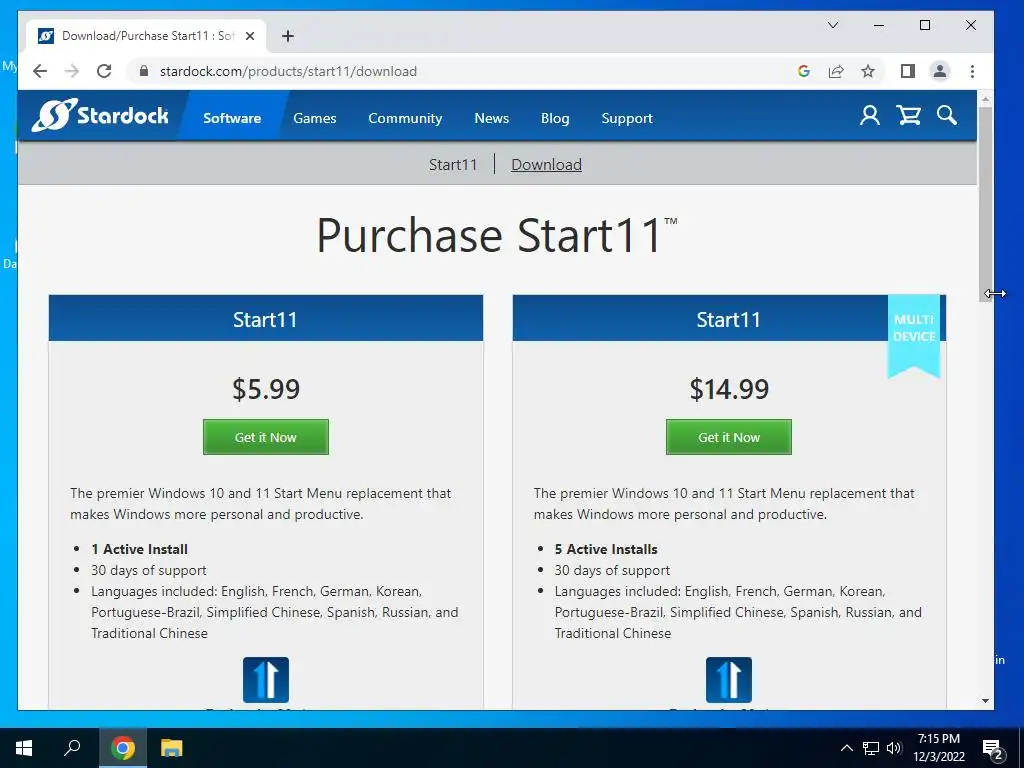Open the notification center icon
The height and width of the screenshot is (768, 1024).
coord(993,749)
